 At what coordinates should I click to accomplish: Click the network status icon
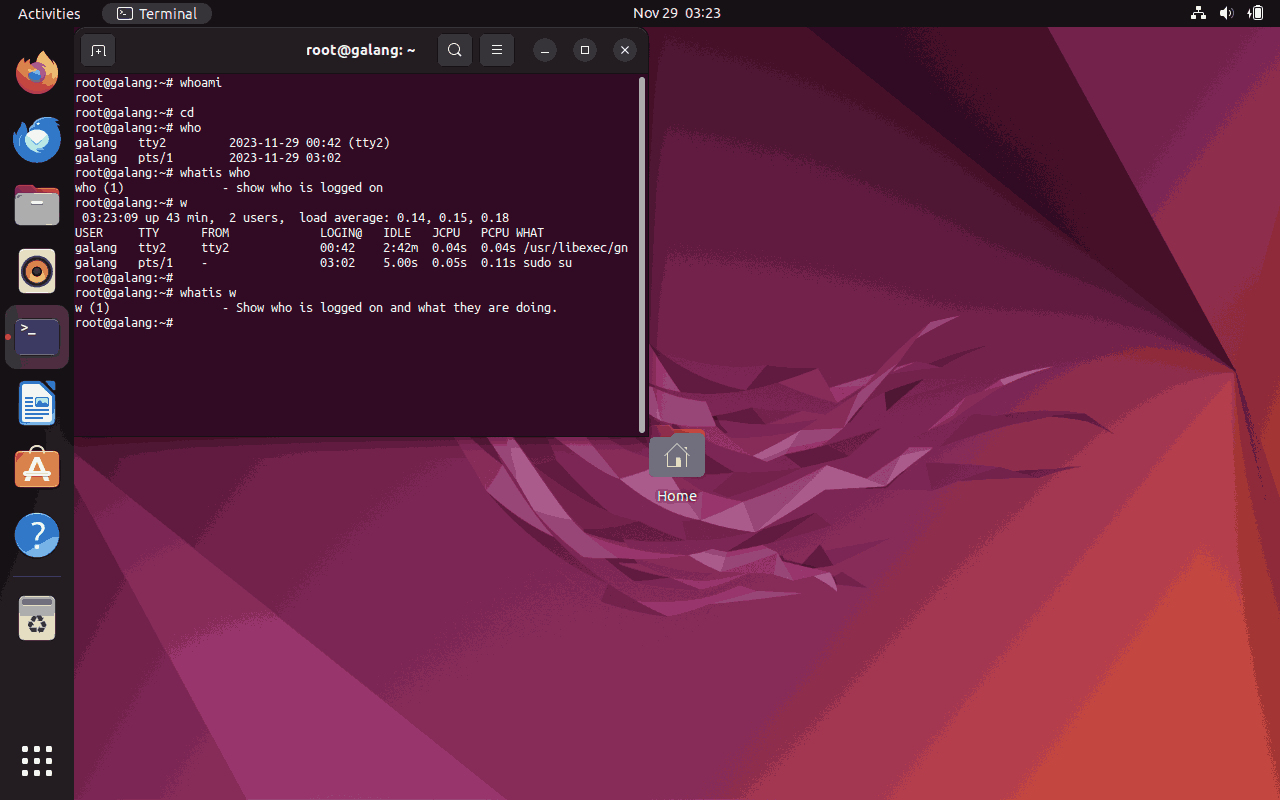point(1198,13)
